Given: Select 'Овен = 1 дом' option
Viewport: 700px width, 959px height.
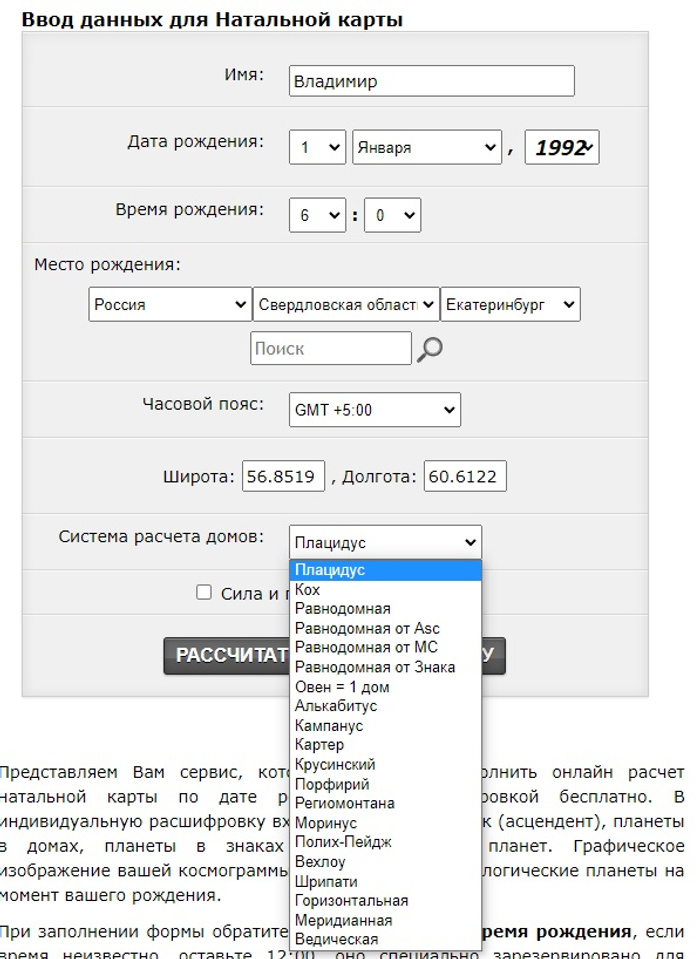Looking at the screenshot, I should [342, 687].
